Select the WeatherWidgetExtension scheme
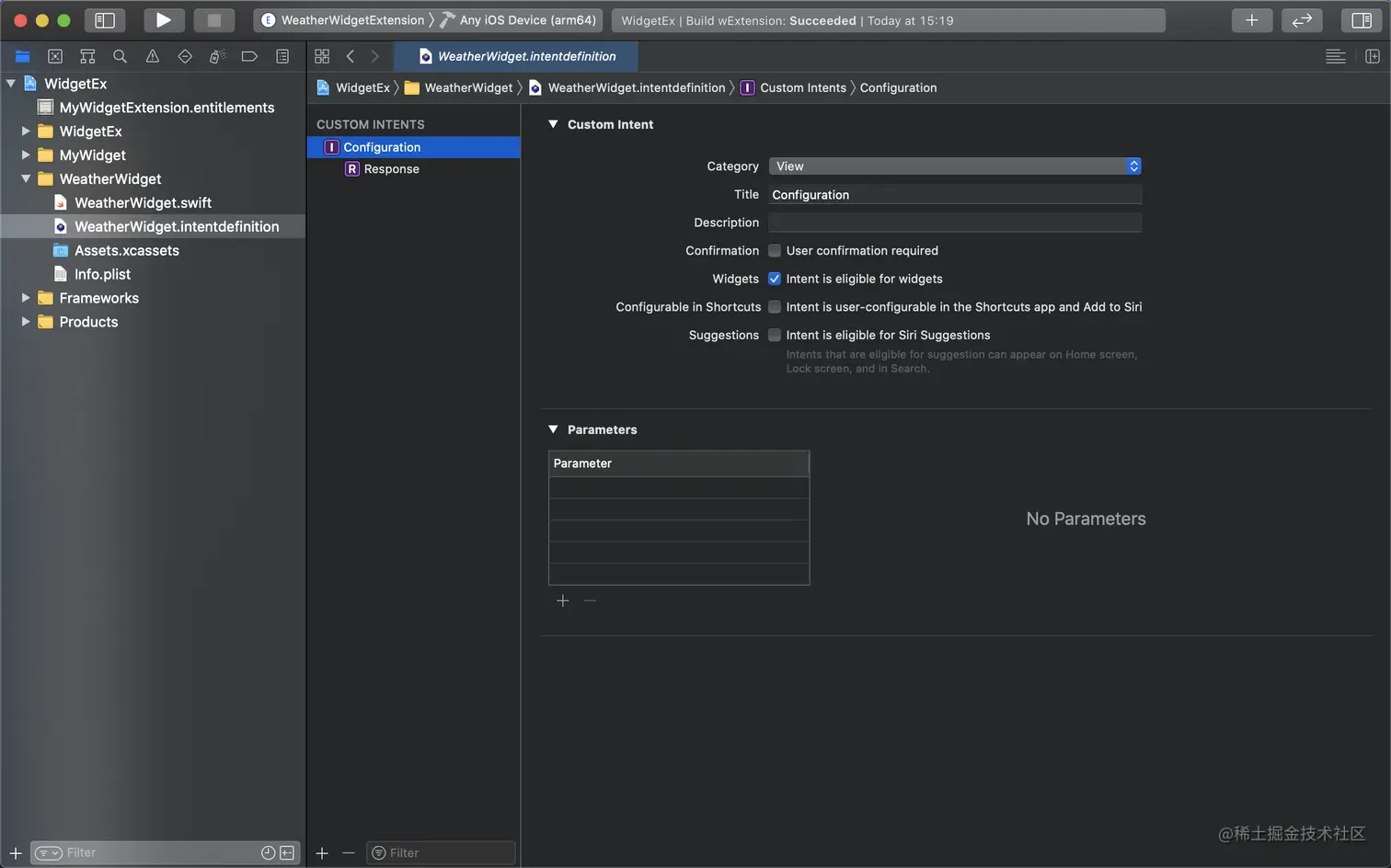 (x=344, y=19)
